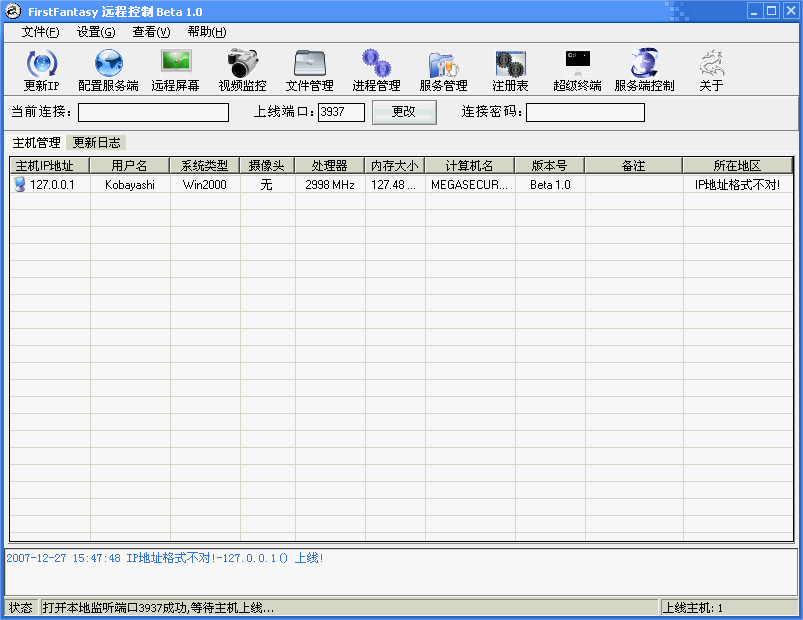Click the 关于 about icon

(711, 70)
